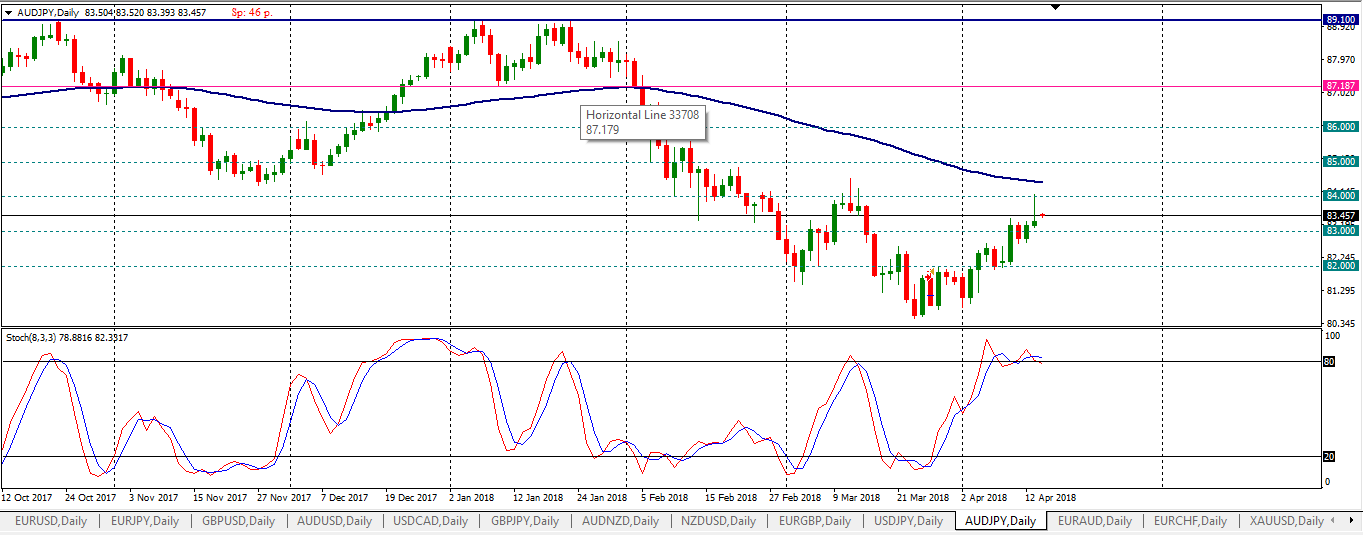Click the 5 Feb 2018 date label

(665, 497)
